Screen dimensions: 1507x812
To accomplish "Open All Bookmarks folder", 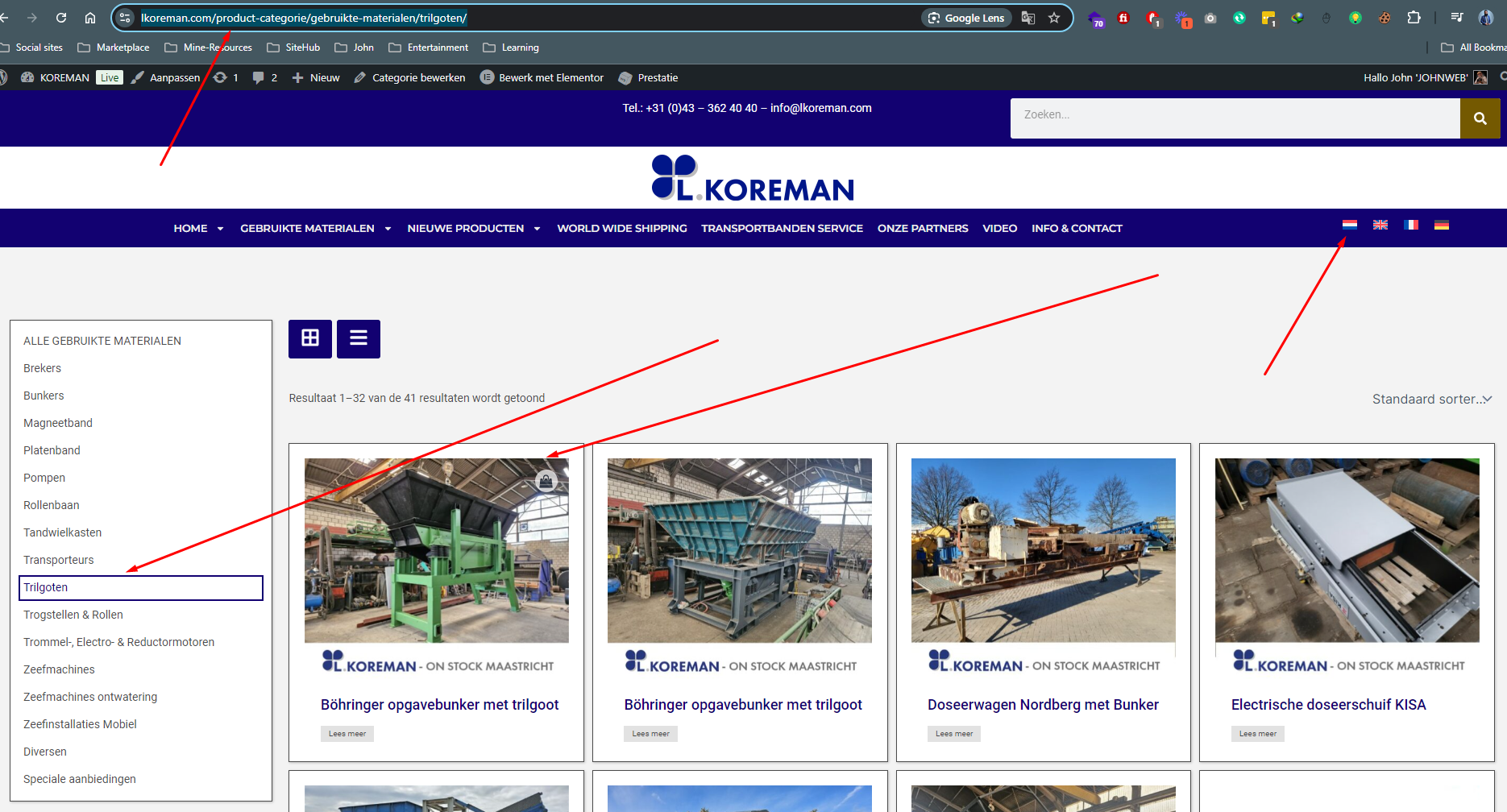I will coord(1474,48).
